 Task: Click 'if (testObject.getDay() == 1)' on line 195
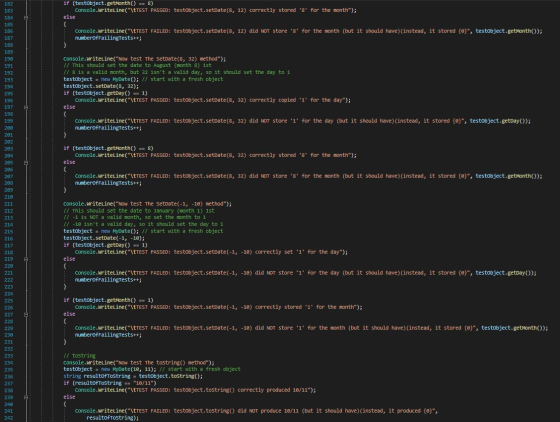point(105,93)
